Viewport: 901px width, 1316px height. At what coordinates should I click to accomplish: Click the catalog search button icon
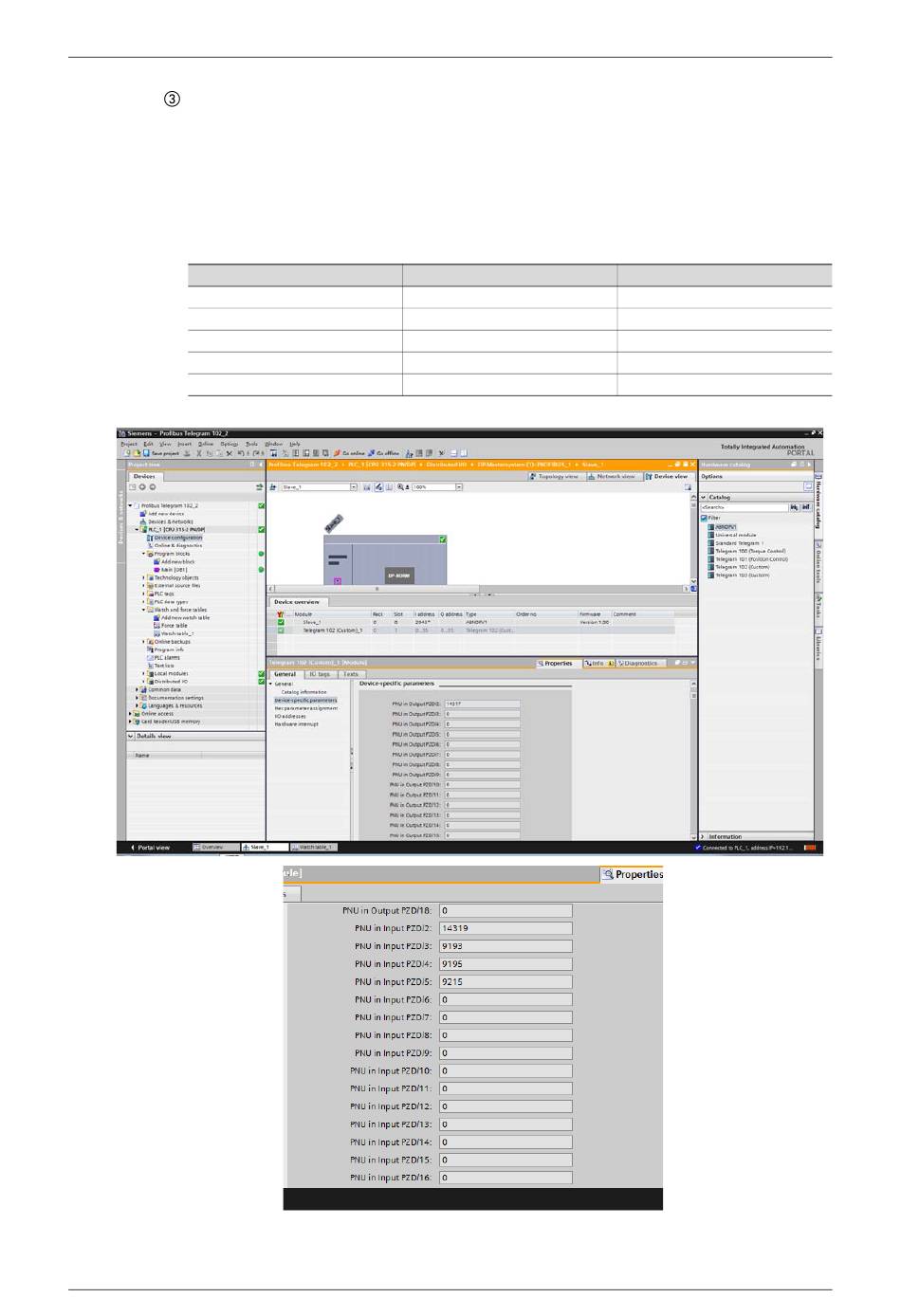(x=795, y=507)
